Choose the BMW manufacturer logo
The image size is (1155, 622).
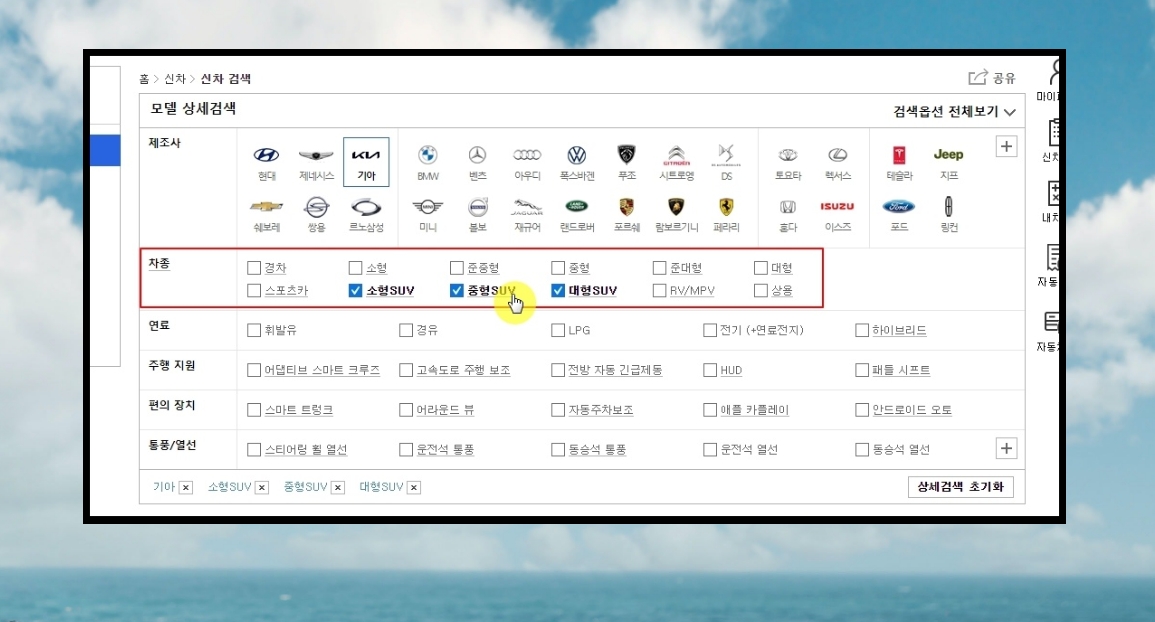tap(428, 156)
